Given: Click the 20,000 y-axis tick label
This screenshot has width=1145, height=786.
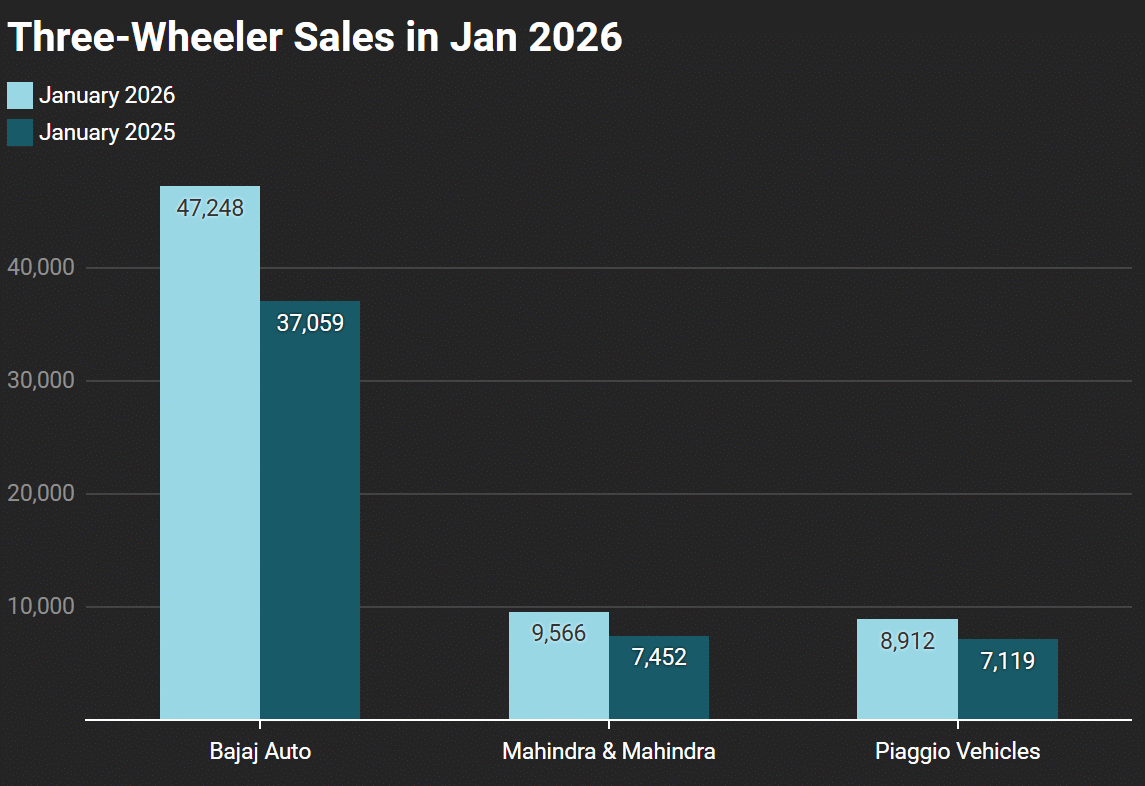Looking at the screenshot, I should click(41, 494).
